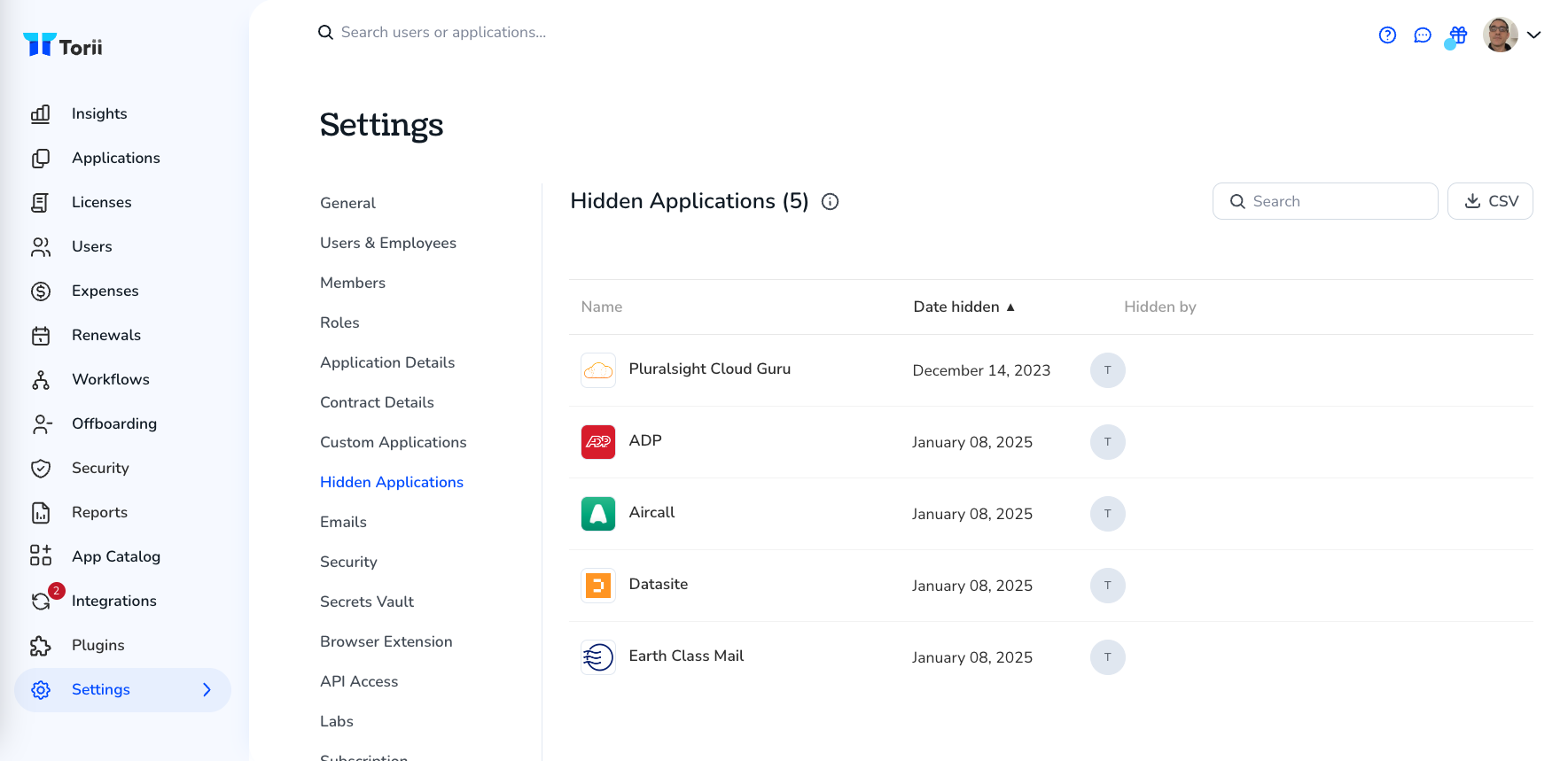The width and height of the screenshot is (1568, 761).
Task: Click the Settings gear icon
Action: coord(41,689)
